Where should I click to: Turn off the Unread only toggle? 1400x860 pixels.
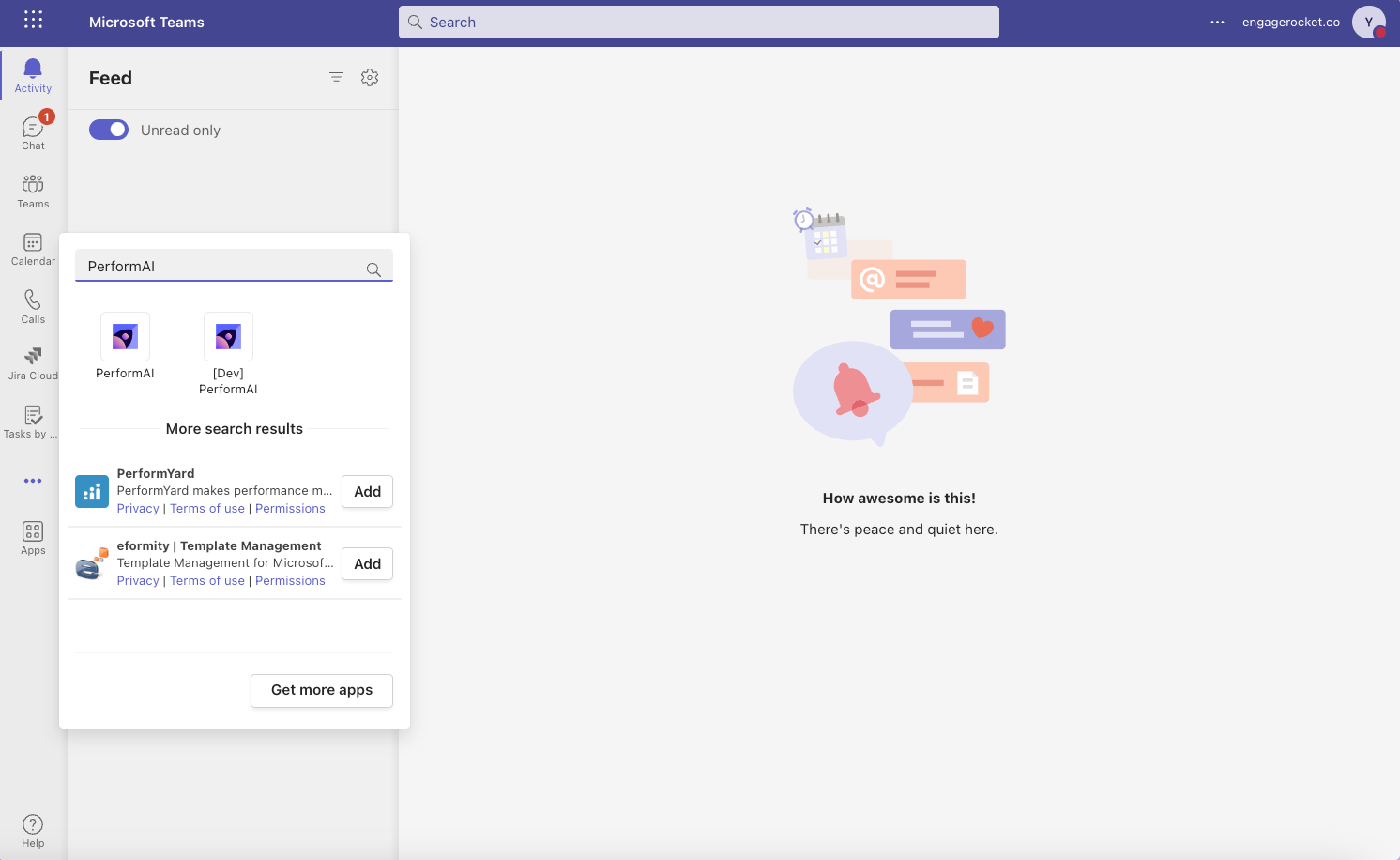coord(109,130)
